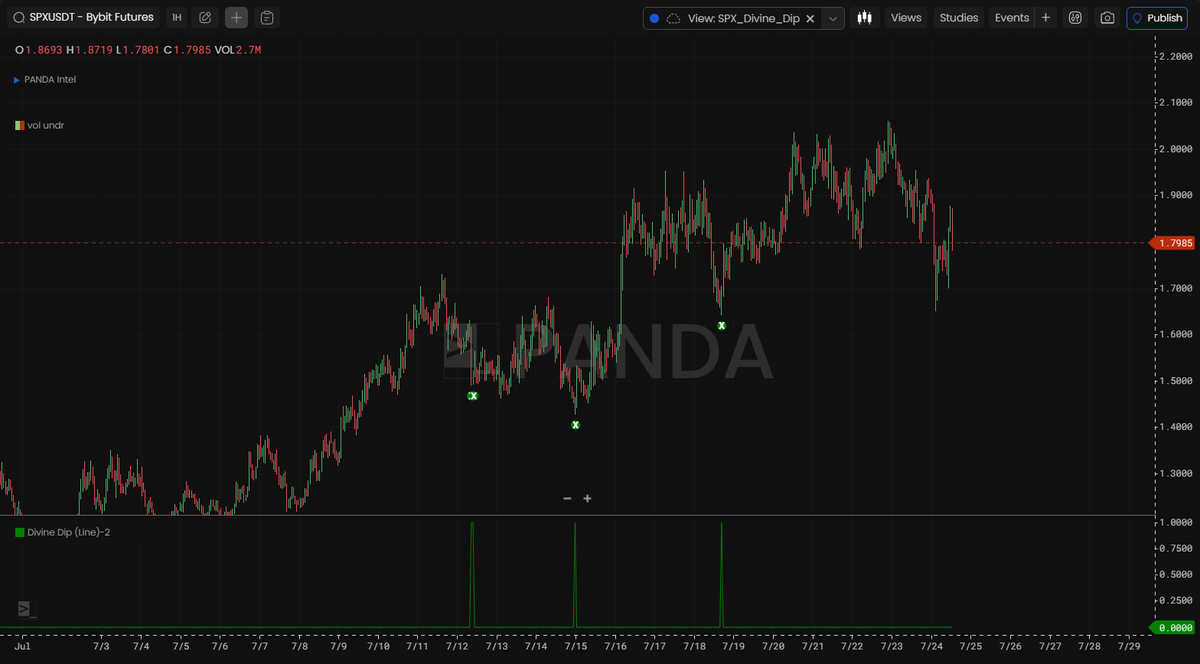Select the Divine Dip (Line)-2 label
1200x664 pixels.
click(x=69, y=532)
